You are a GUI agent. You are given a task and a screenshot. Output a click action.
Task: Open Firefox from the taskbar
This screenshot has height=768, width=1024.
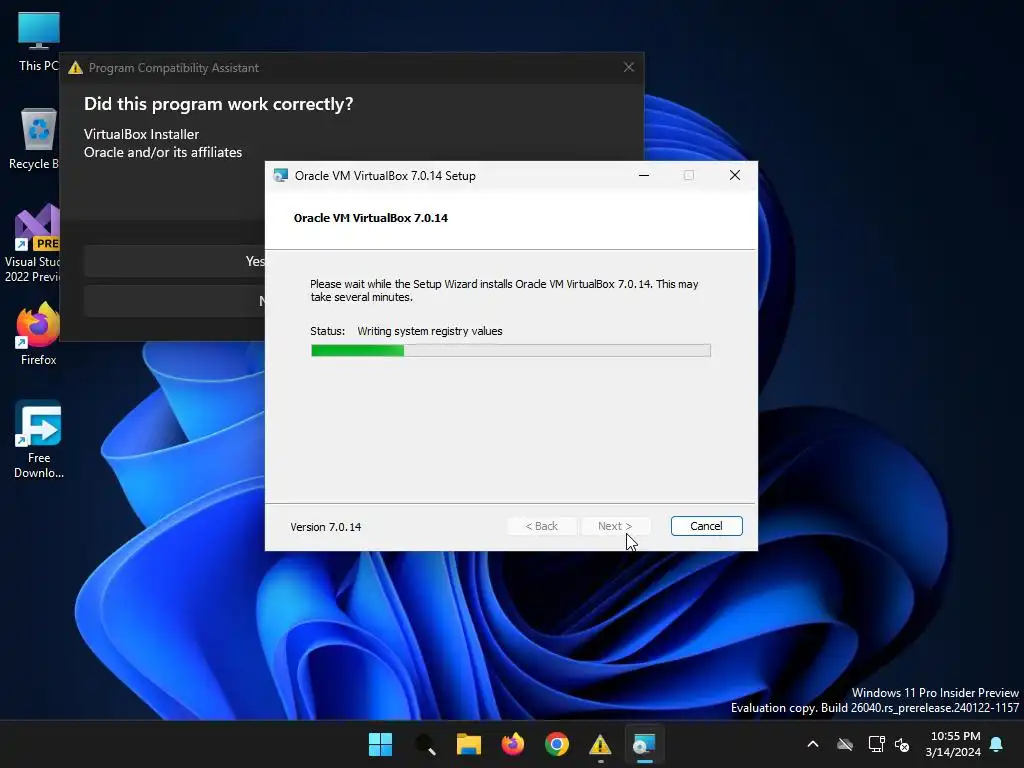point(513,744)
